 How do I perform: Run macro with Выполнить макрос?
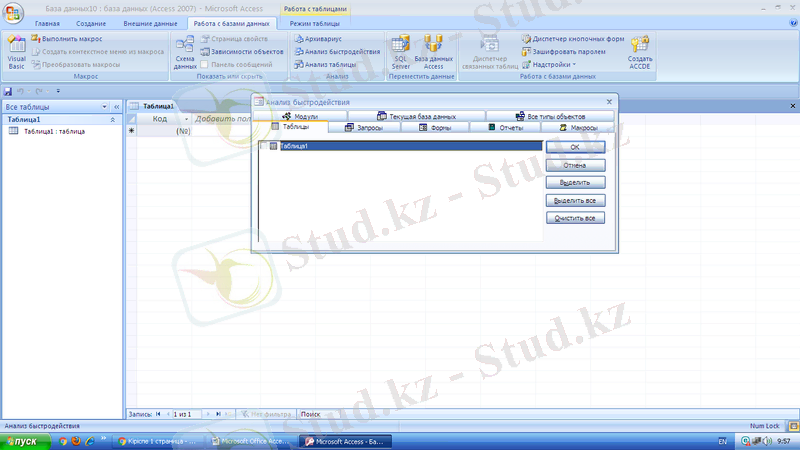point(67,39)
